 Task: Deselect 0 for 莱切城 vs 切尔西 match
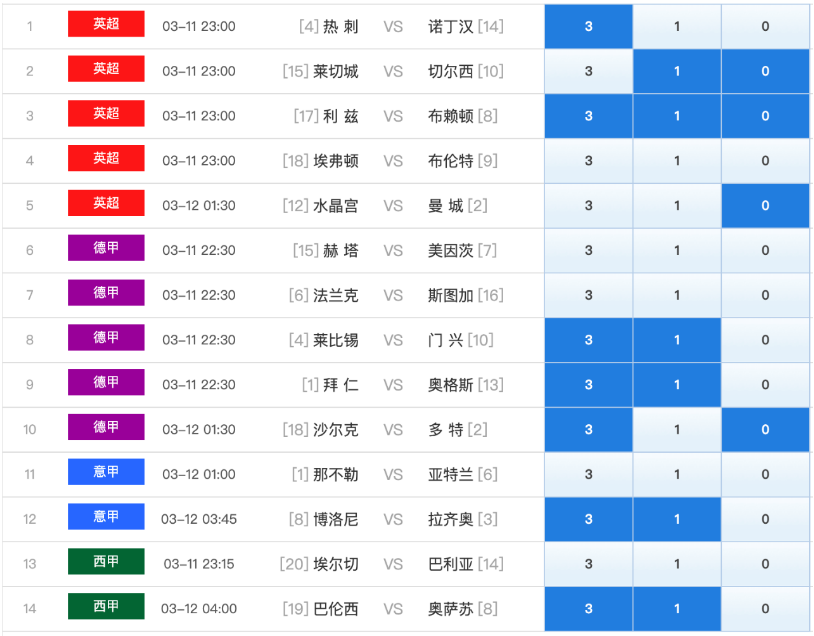pyautogui.click(x=765, y=71)
